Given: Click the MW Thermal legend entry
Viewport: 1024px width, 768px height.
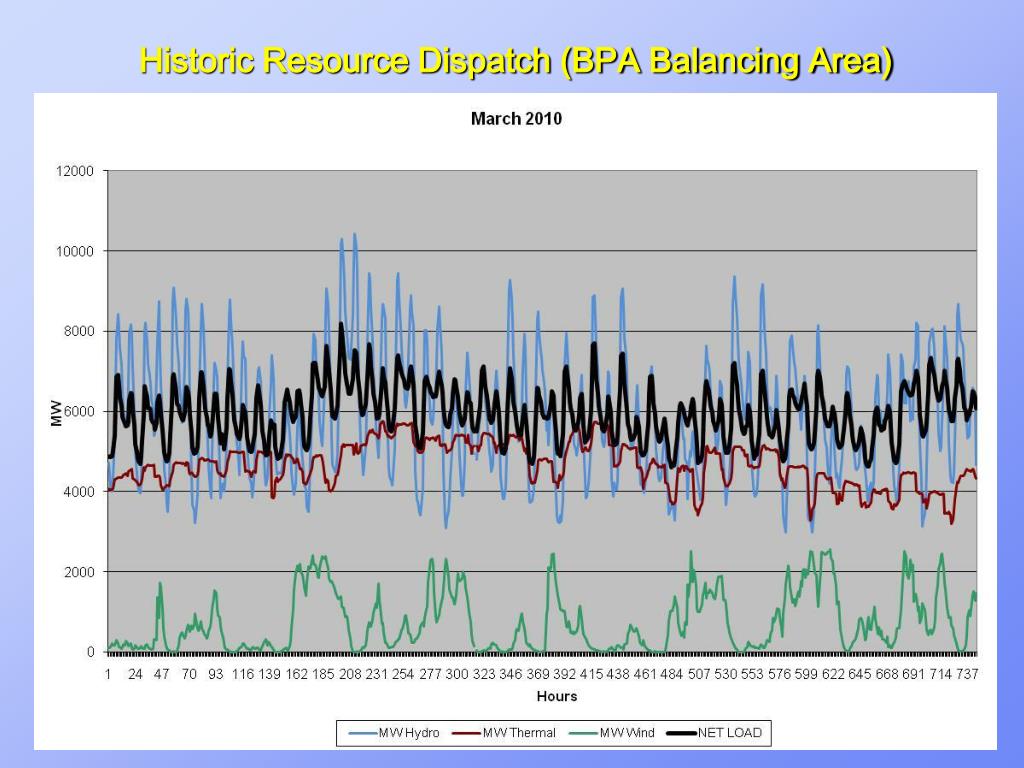Looking at the screenshot, I should pyautogui.click(x=504, y=733).
